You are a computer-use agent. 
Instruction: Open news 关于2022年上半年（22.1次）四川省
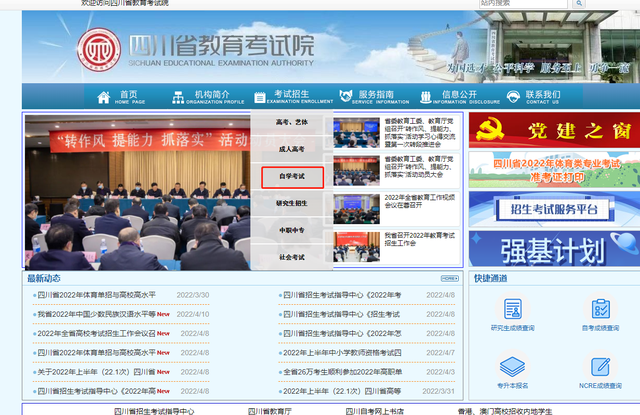pyautogui.click(x=96, y=372)
